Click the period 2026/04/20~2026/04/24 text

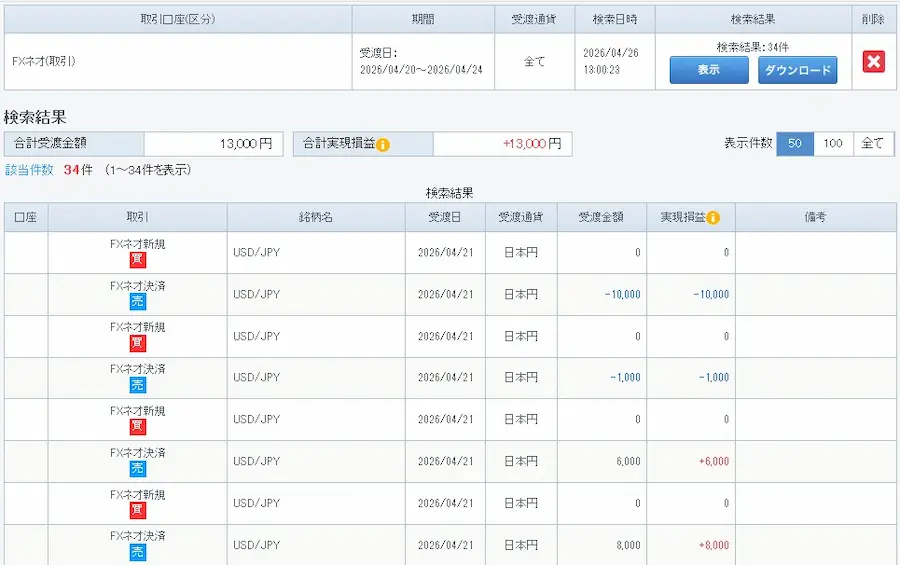coord(421,70)
